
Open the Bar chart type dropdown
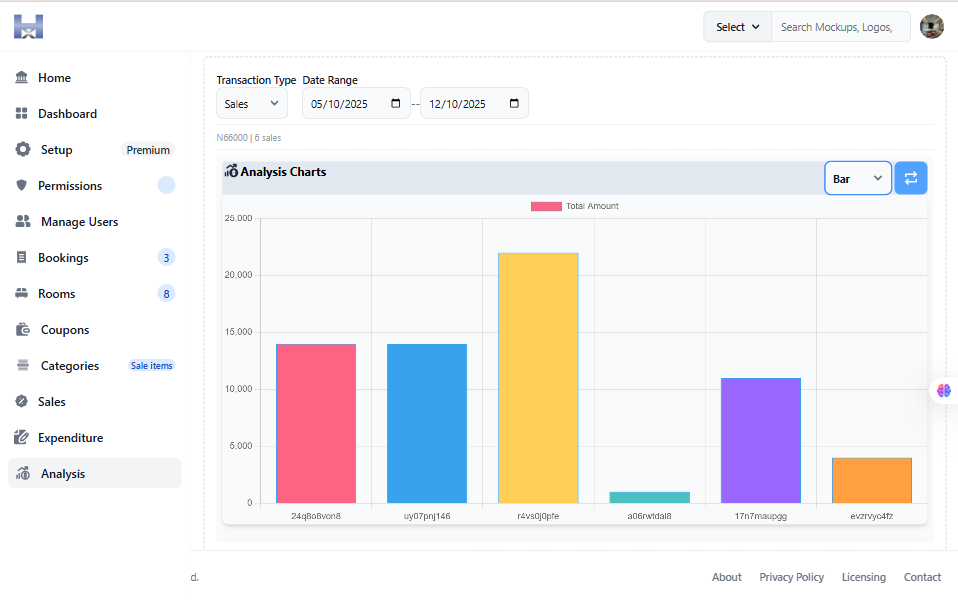(x=857, y=178)
